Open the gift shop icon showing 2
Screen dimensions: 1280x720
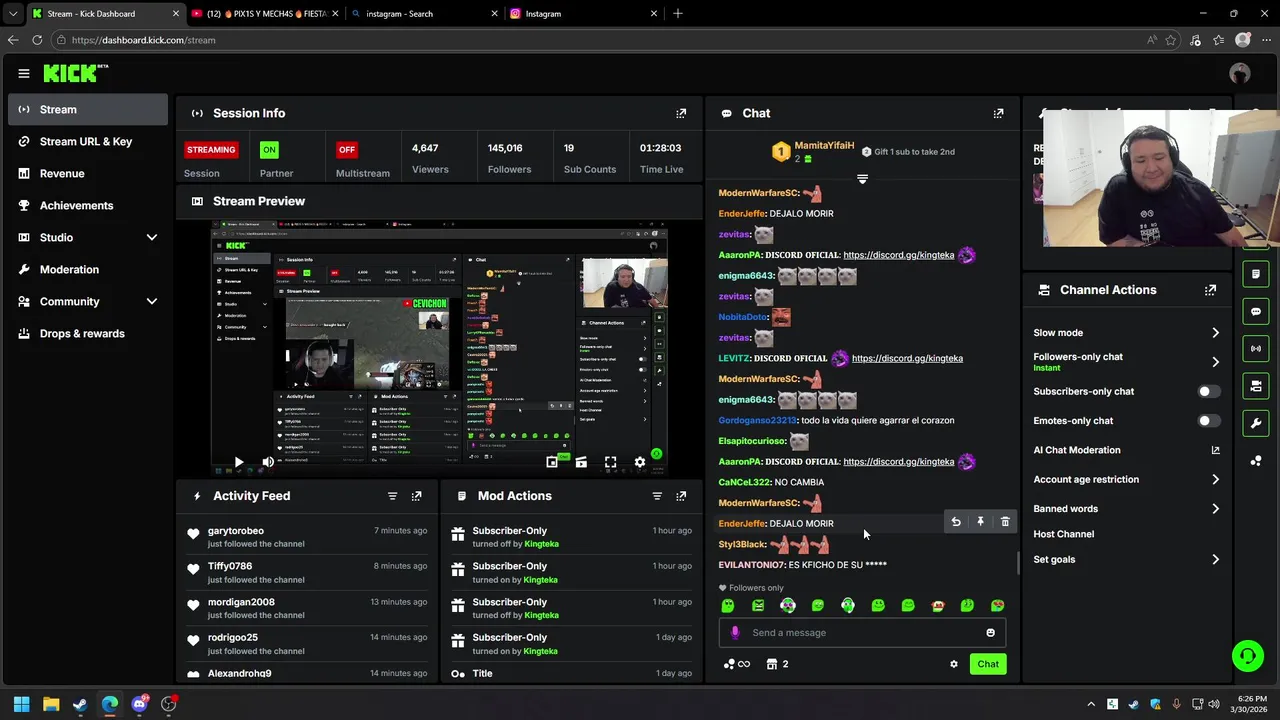[778, 664]
